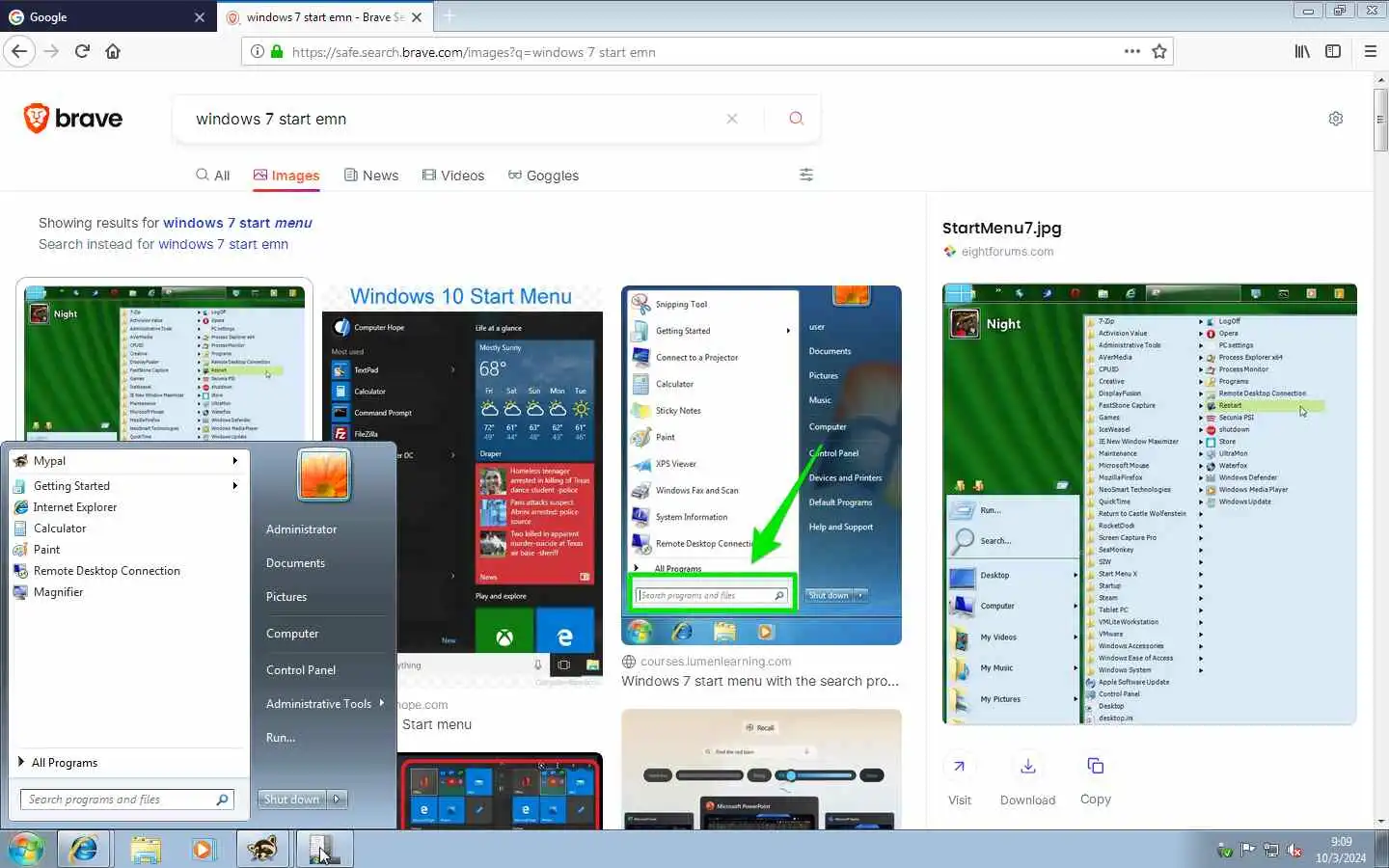Submit search with the magnifier icon
The height and width of the screenshot is (868, 1389).
click(796, 118)
